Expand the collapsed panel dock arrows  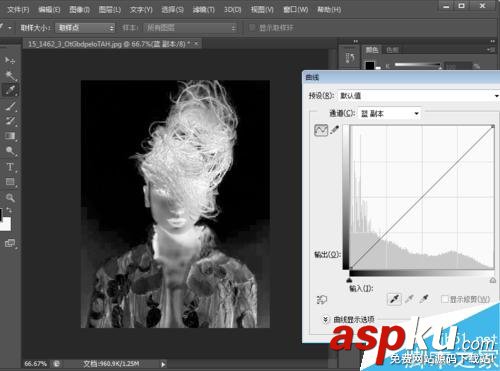point(355,41)
